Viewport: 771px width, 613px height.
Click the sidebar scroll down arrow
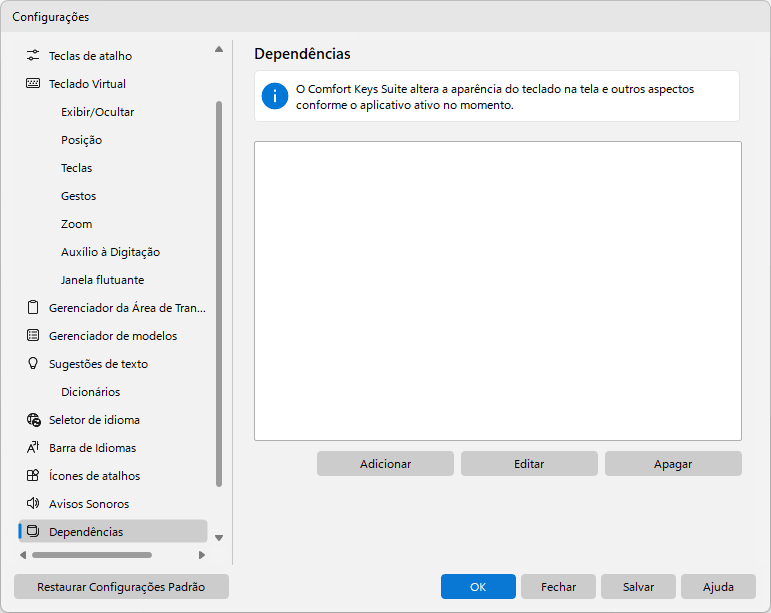[x=219, y=538]
